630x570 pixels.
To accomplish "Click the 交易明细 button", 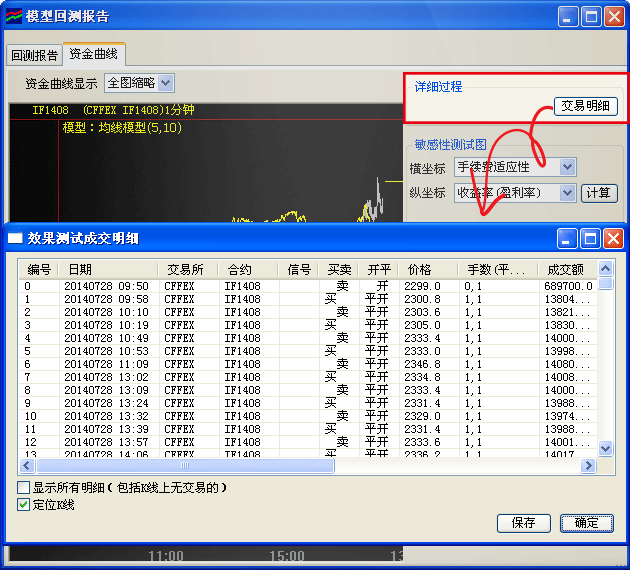I will click(x=586, y=107).
